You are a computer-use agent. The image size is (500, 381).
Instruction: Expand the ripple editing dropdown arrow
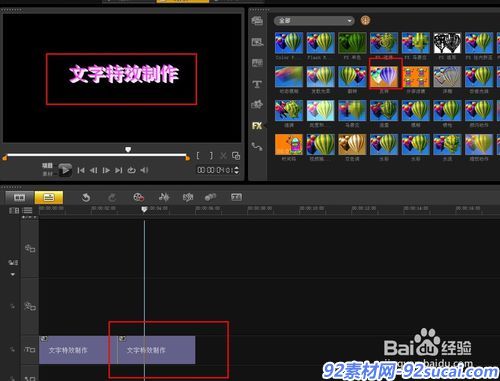coord(13,274)
